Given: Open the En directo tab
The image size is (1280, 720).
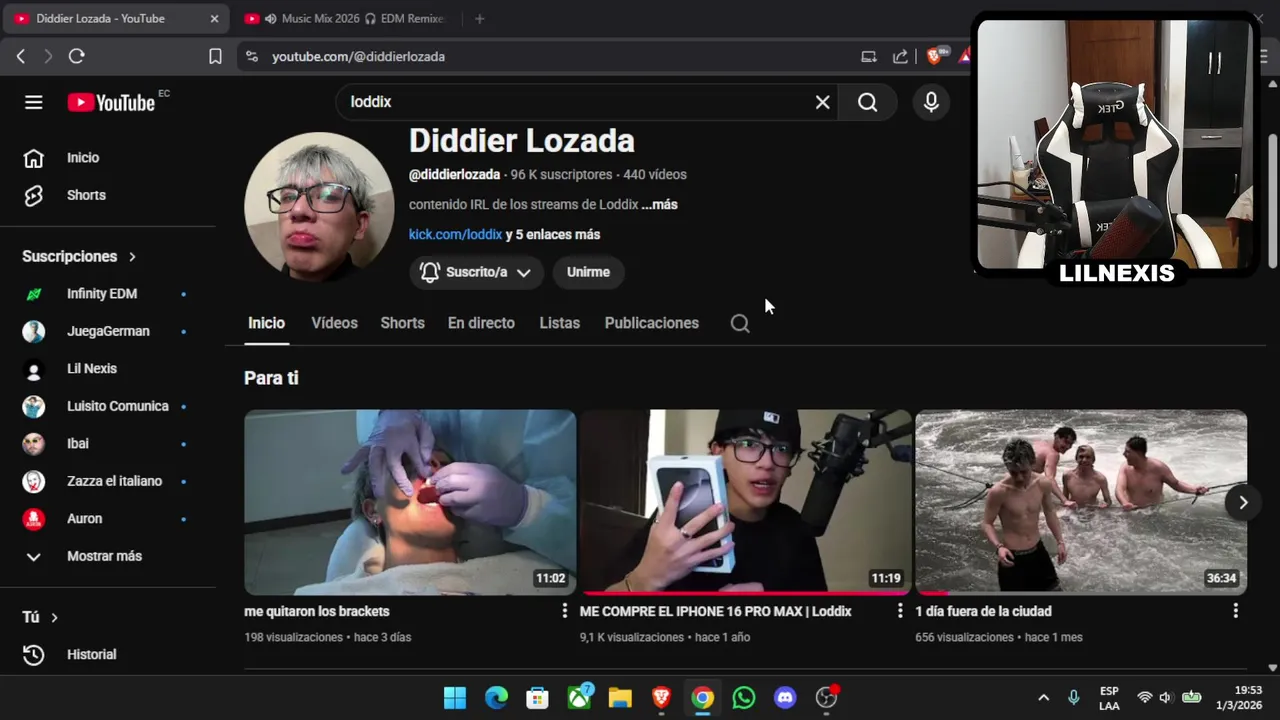Looking at the screenshot, I should (481, 323).
